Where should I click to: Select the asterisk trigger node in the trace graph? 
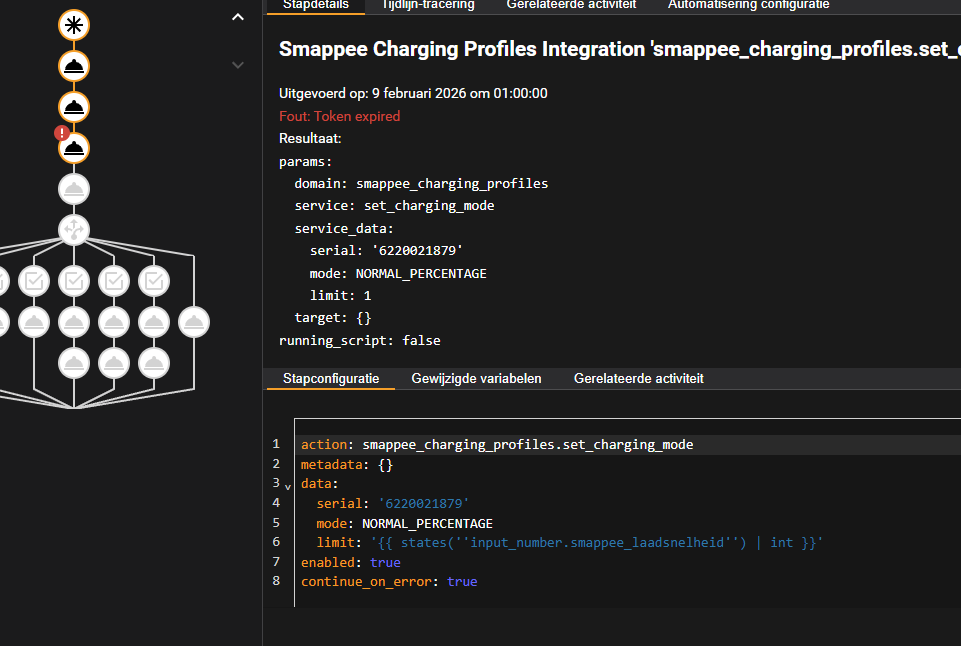click(x=74, y=26)
